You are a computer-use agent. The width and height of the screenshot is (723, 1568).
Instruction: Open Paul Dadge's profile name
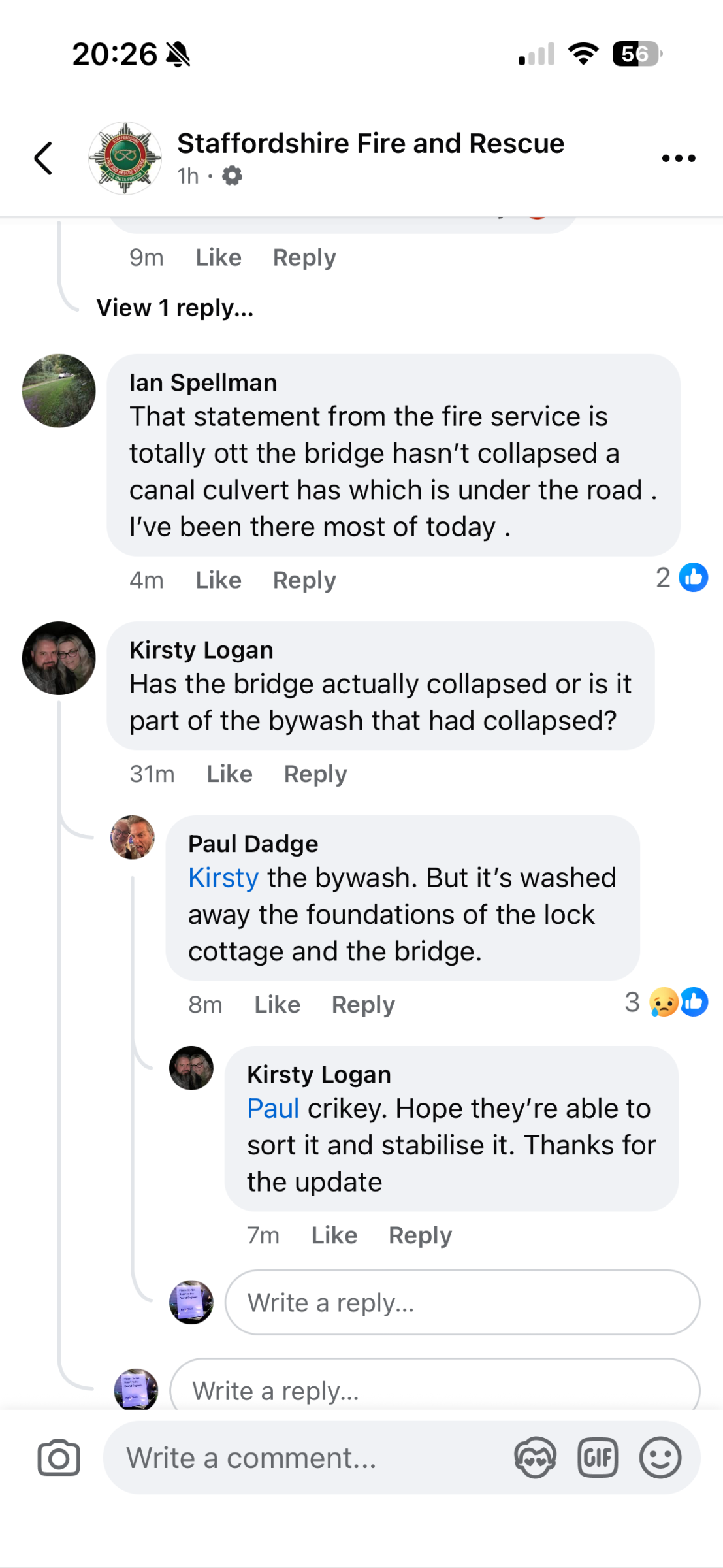pos(253,844)
